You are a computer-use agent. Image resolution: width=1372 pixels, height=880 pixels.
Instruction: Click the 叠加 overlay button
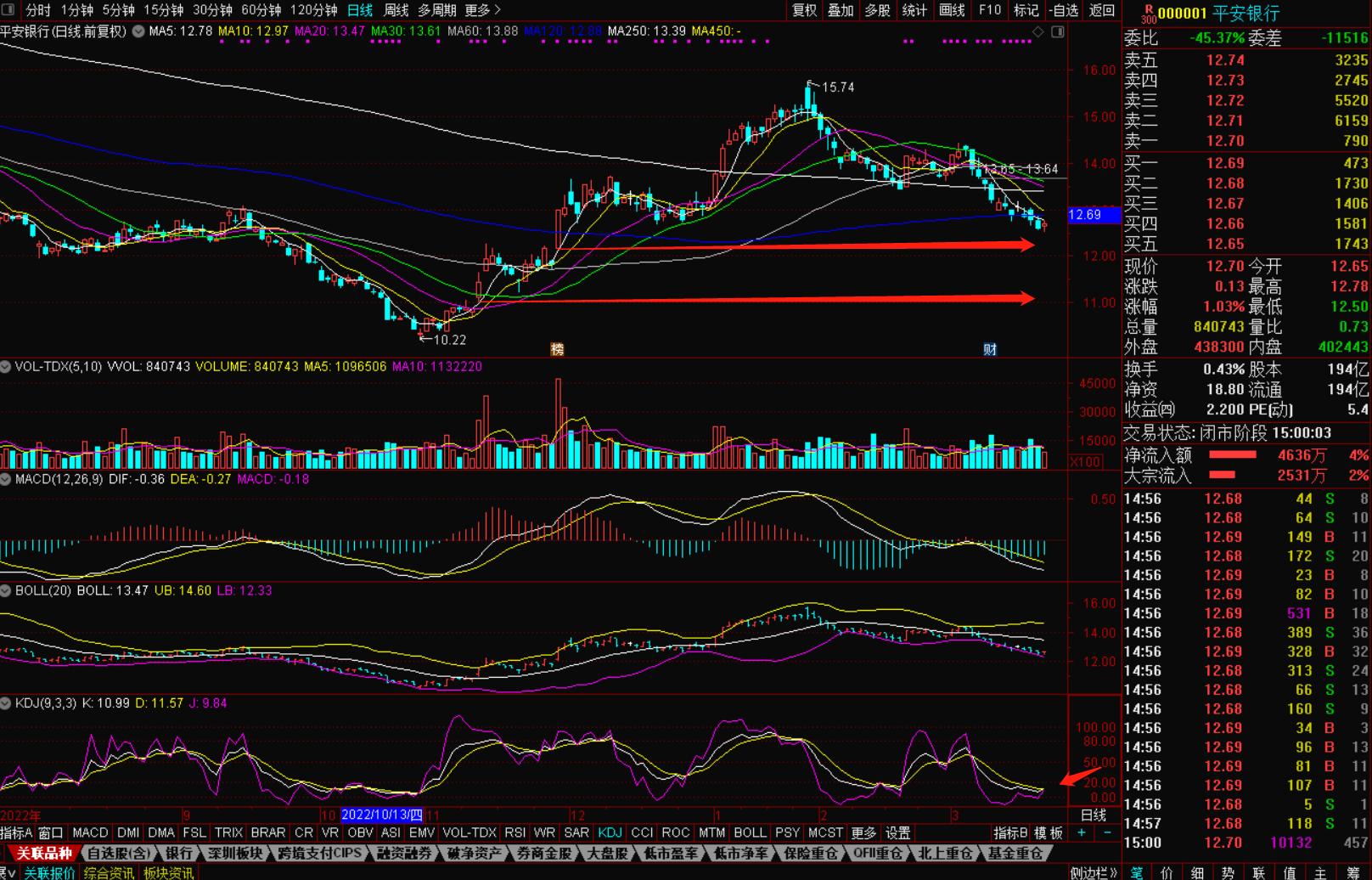pyautogui.click(x=841, y=10)
